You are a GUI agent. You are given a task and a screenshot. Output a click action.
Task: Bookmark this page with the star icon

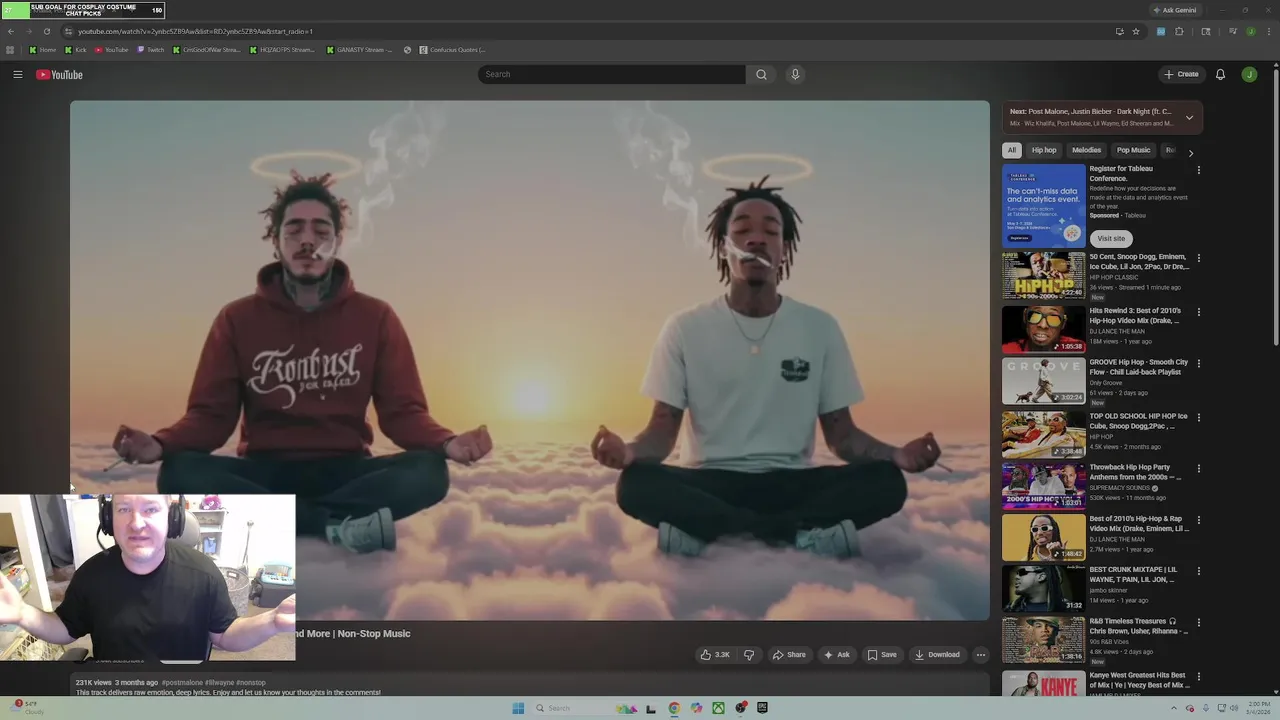coord(1136,31)
